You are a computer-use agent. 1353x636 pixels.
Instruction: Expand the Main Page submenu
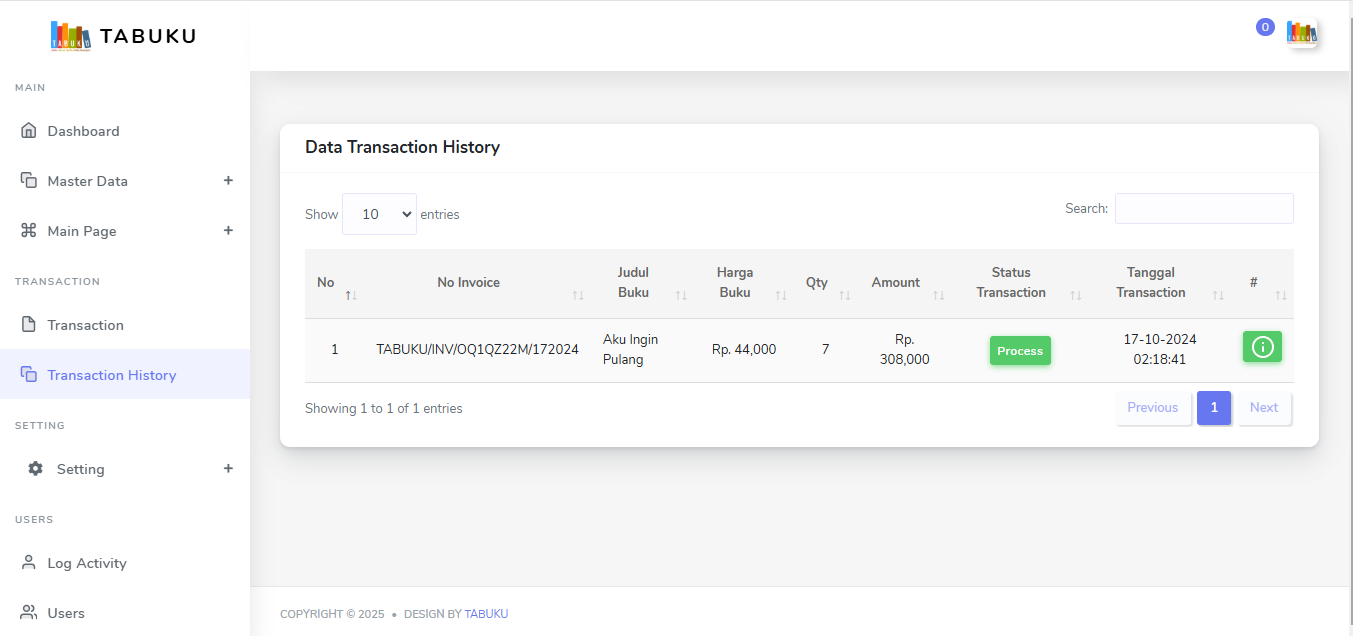click(x=228, y=231)
